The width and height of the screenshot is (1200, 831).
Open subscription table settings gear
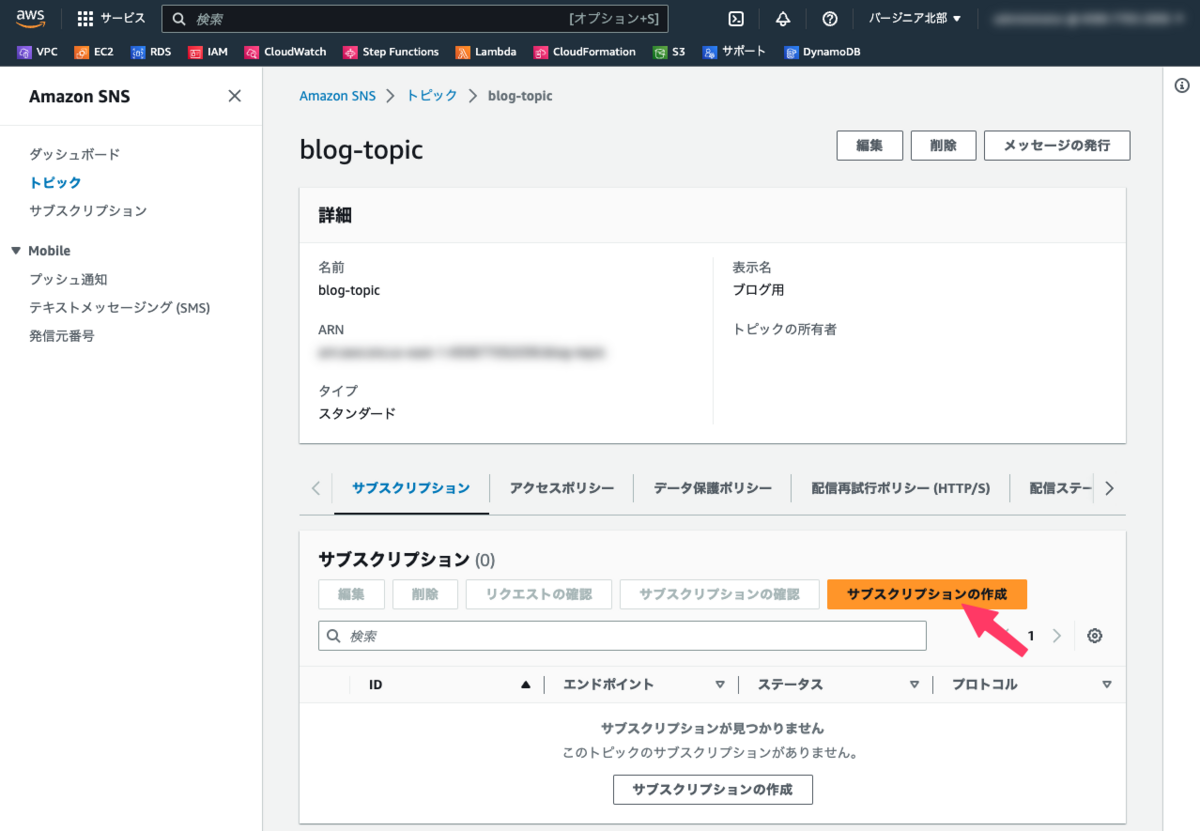pyautogui.click(x=1095, y=636)
